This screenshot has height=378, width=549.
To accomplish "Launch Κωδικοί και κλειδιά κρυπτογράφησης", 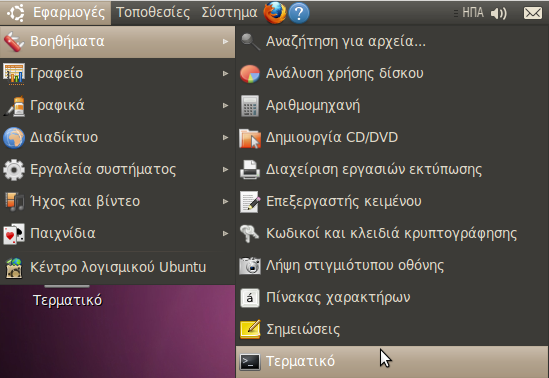I will (392, 234).
